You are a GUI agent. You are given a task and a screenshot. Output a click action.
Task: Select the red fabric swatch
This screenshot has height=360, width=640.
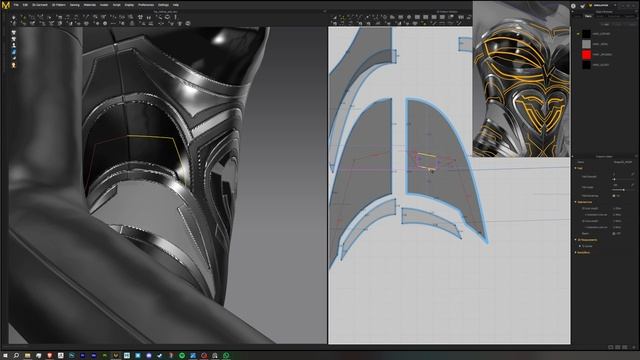click(x=586, y=55)
